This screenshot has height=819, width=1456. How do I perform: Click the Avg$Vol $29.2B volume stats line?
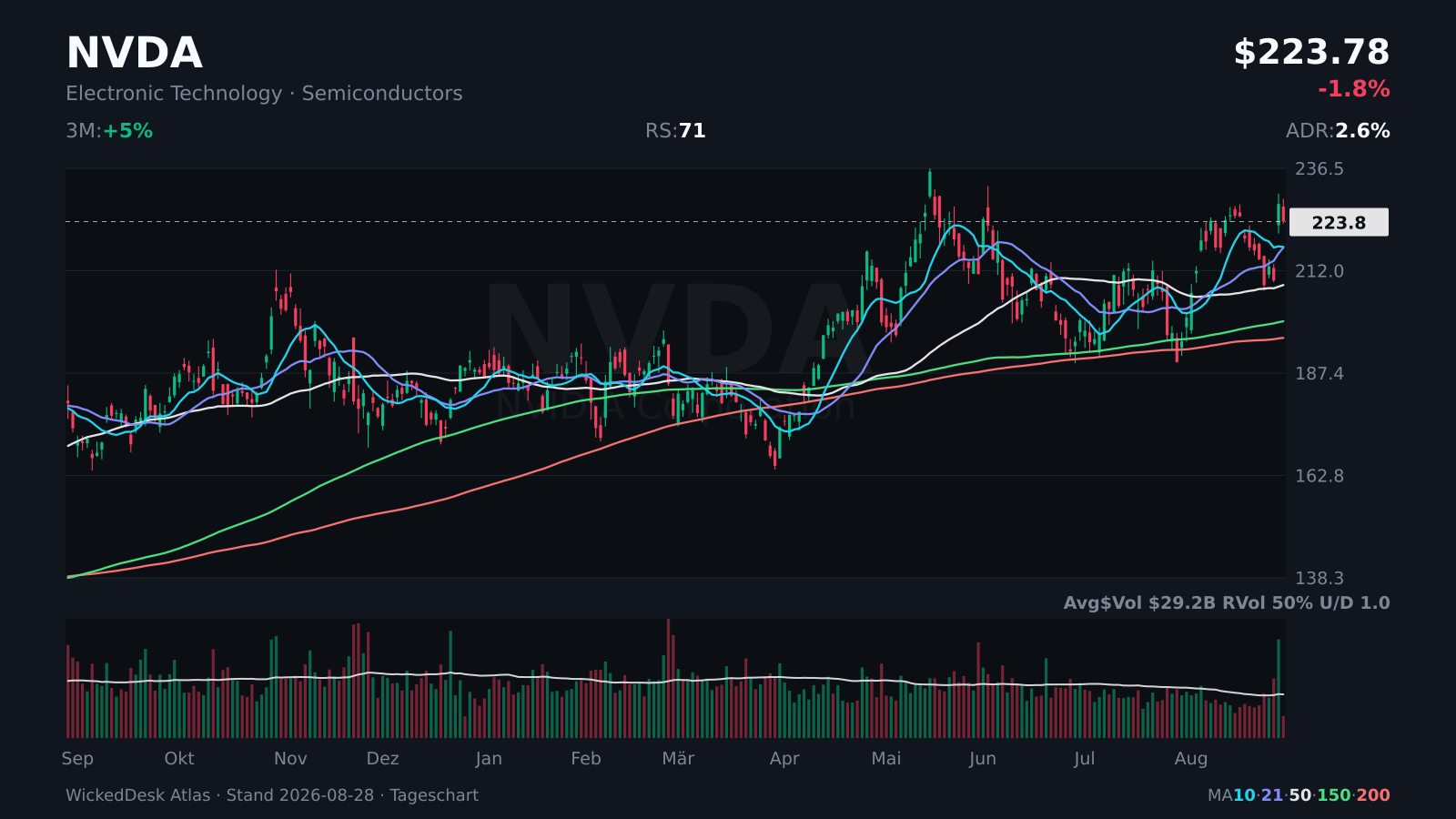coord(1227,603)
